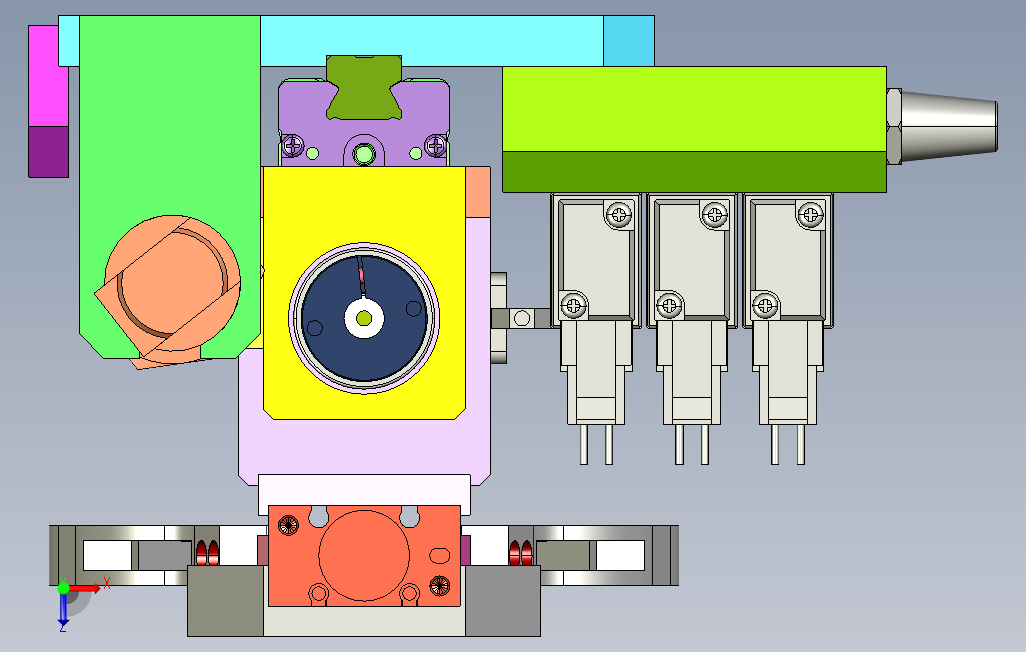Click the lower-right countersunk screw on the orange block
Screen dimensions: 1026x652
point(440,585)
